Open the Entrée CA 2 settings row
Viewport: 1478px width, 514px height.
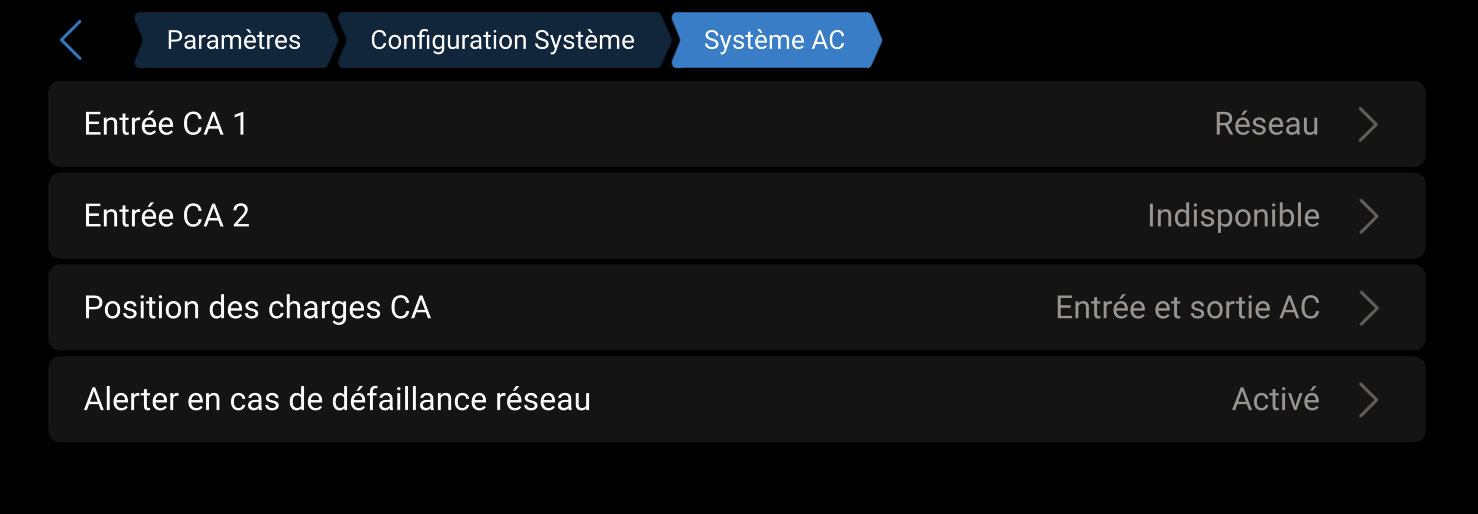[x=736, y=216]
